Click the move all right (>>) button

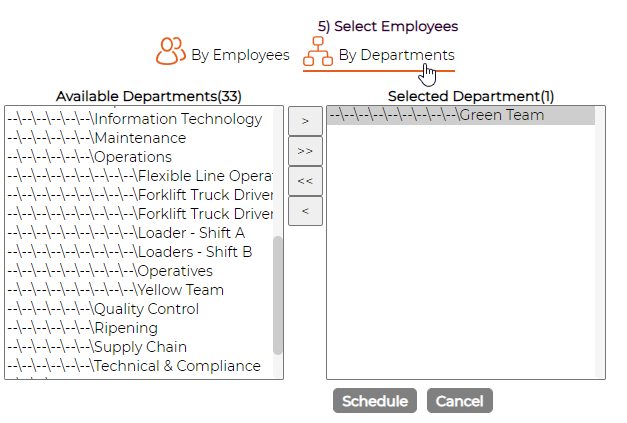[305, 151]
